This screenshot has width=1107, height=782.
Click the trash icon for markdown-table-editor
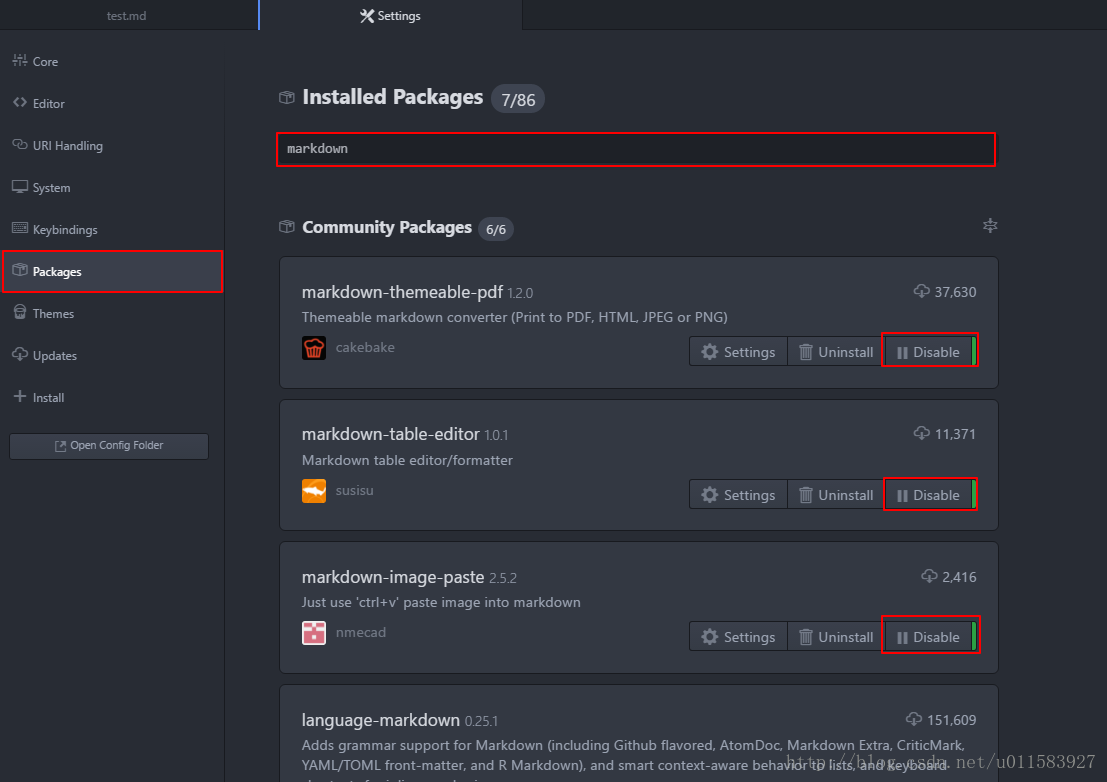(806, 495)
